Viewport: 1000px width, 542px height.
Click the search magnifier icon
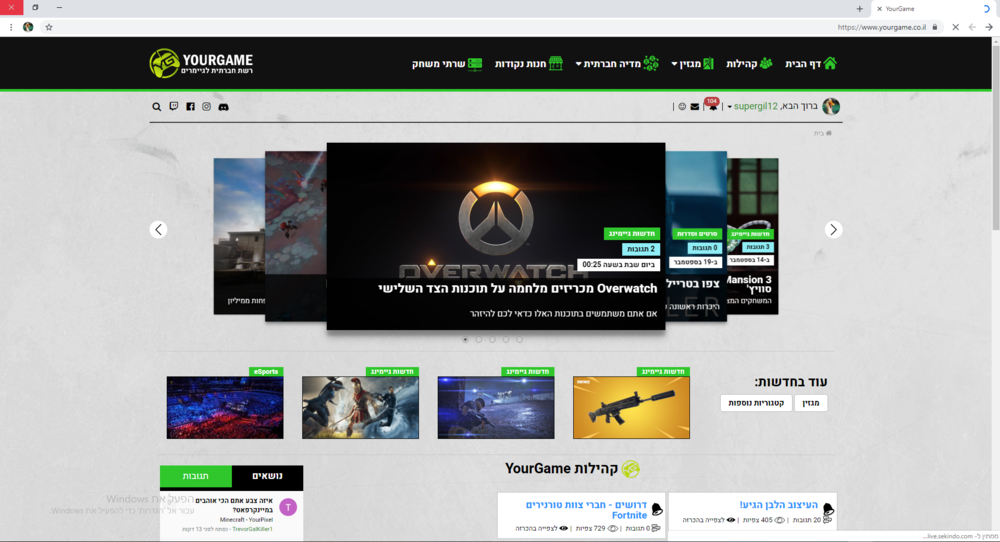tap(157, 107)
